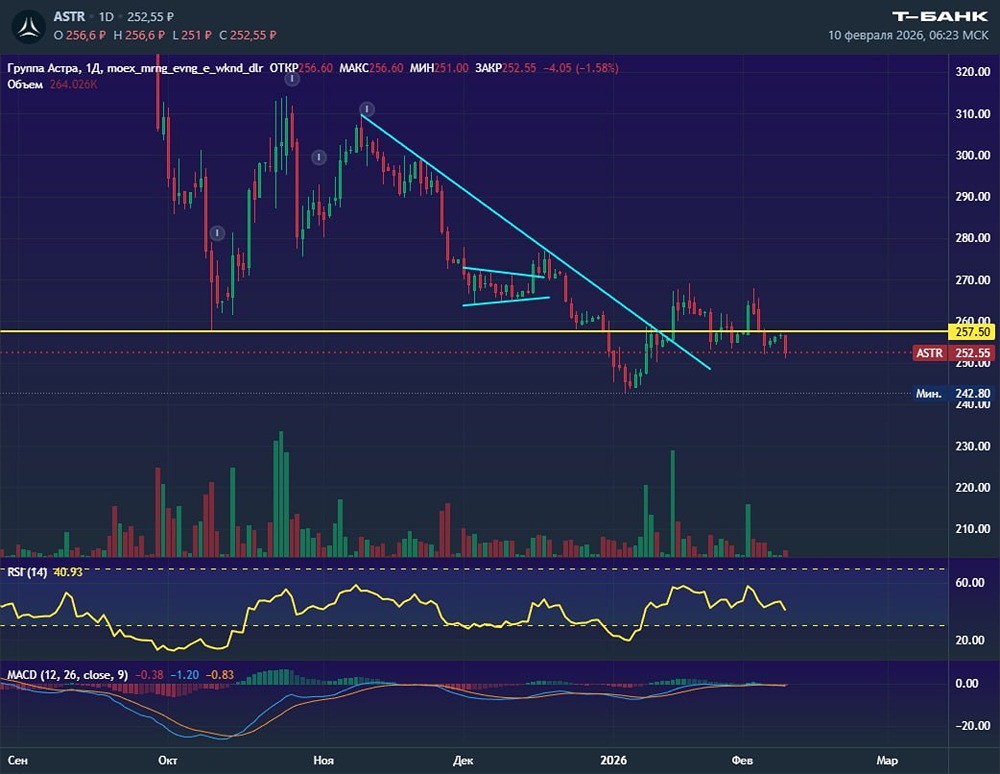Click the МИН 251.00 legend value

click(439, 68)
